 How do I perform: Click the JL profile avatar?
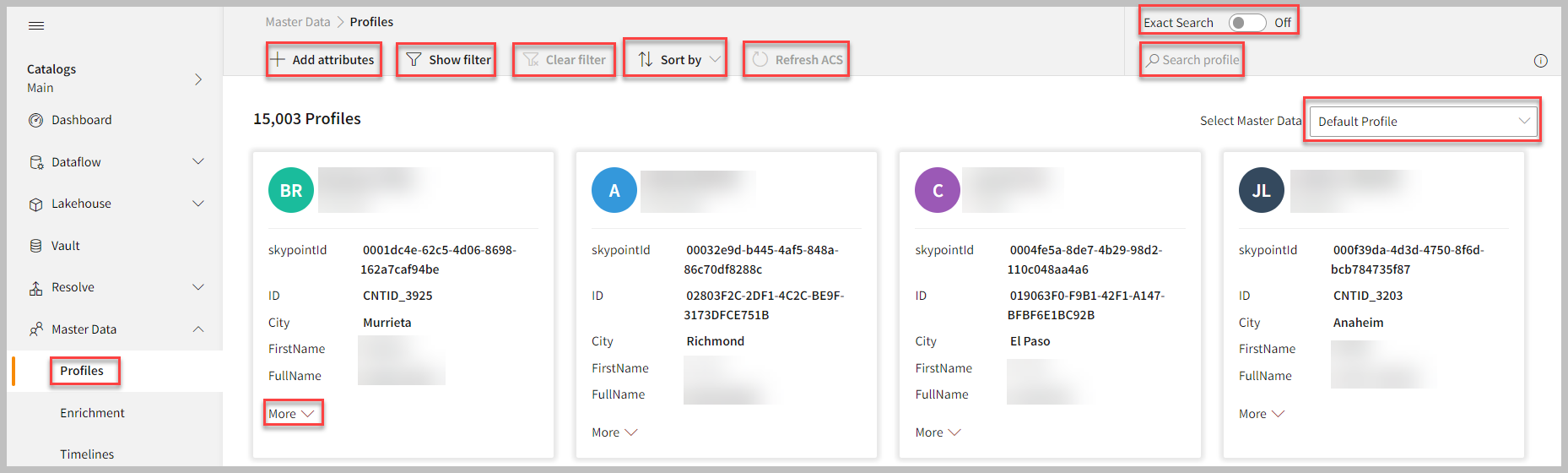point(1262,190)
